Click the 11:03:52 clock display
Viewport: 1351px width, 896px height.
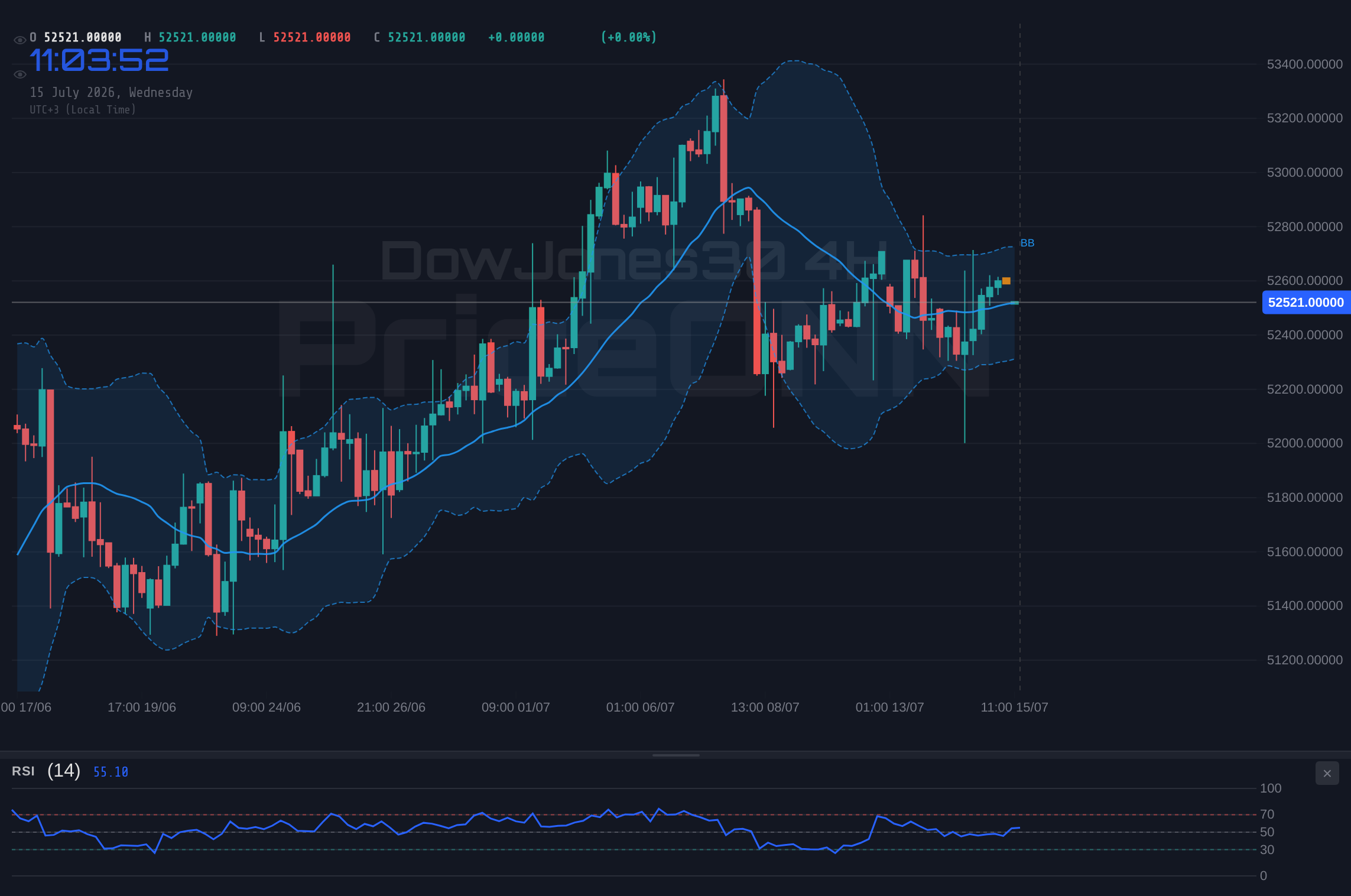pyautogui.click(x=99, y=60)
